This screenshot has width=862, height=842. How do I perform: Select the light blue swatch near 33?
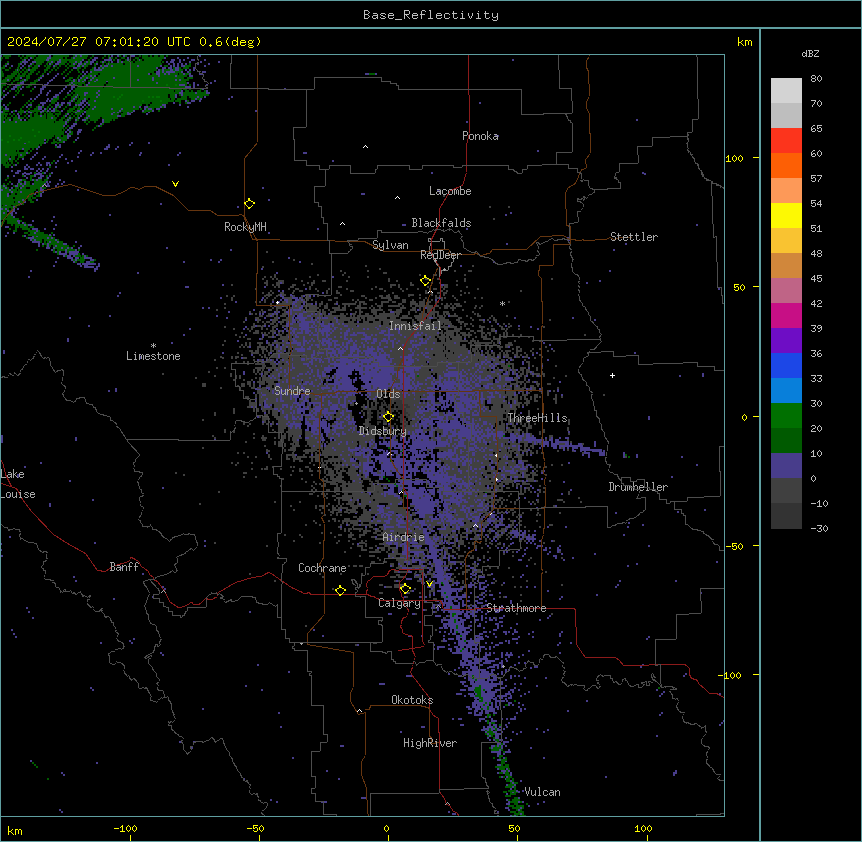pyautogui.click(x=786, y=391)
